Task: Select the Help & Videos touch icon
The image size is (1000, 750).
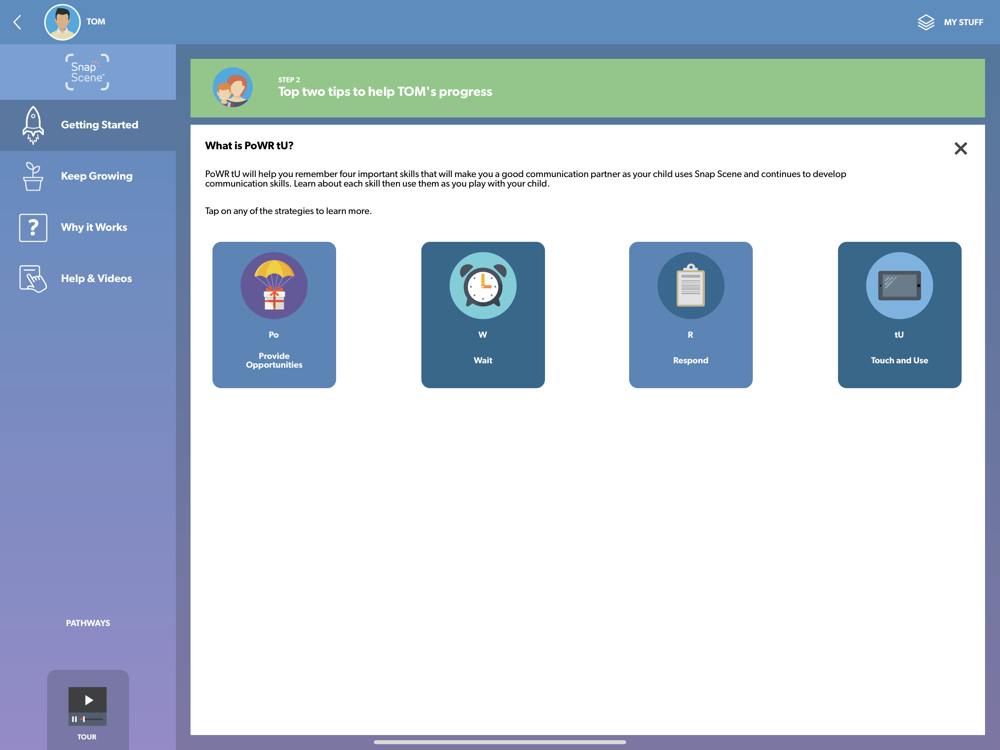Action: pos(33,279)
